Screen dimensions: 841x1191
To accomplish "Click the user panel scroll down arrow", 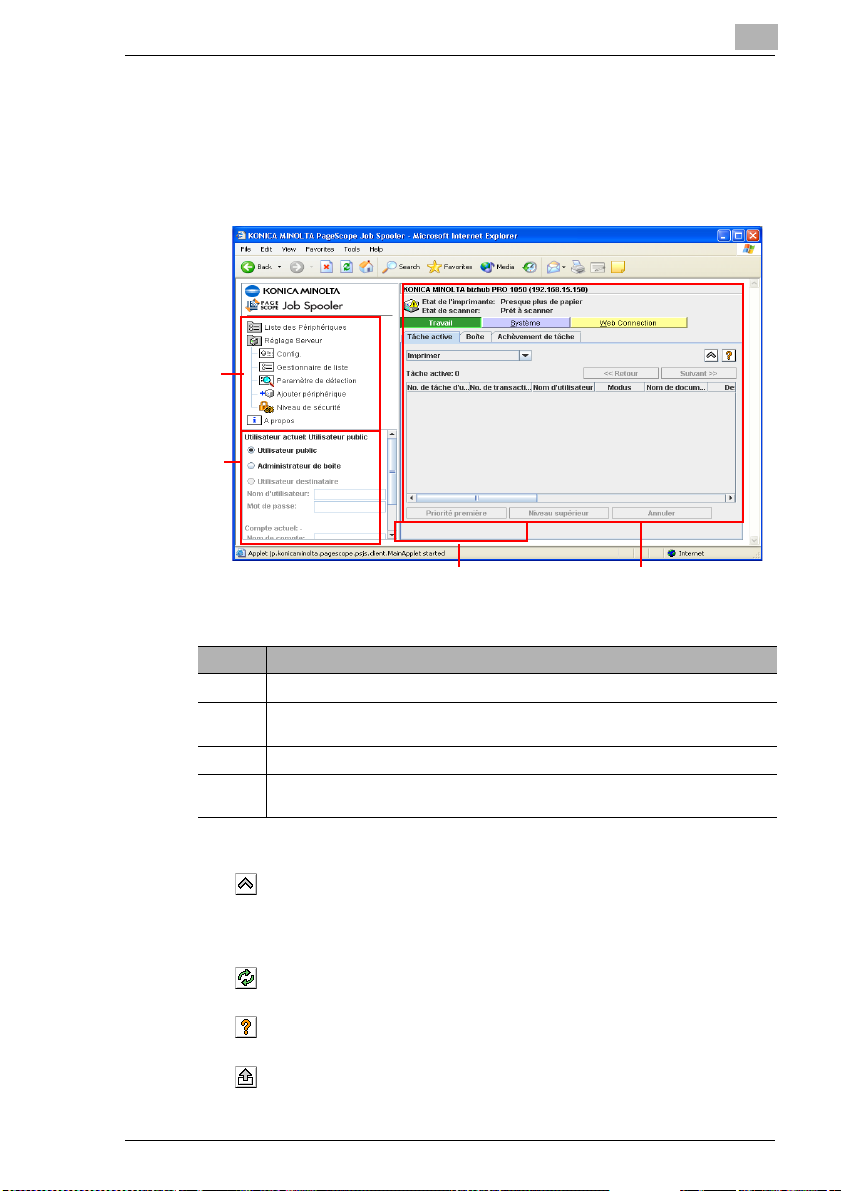I will (x=392, y=536).
